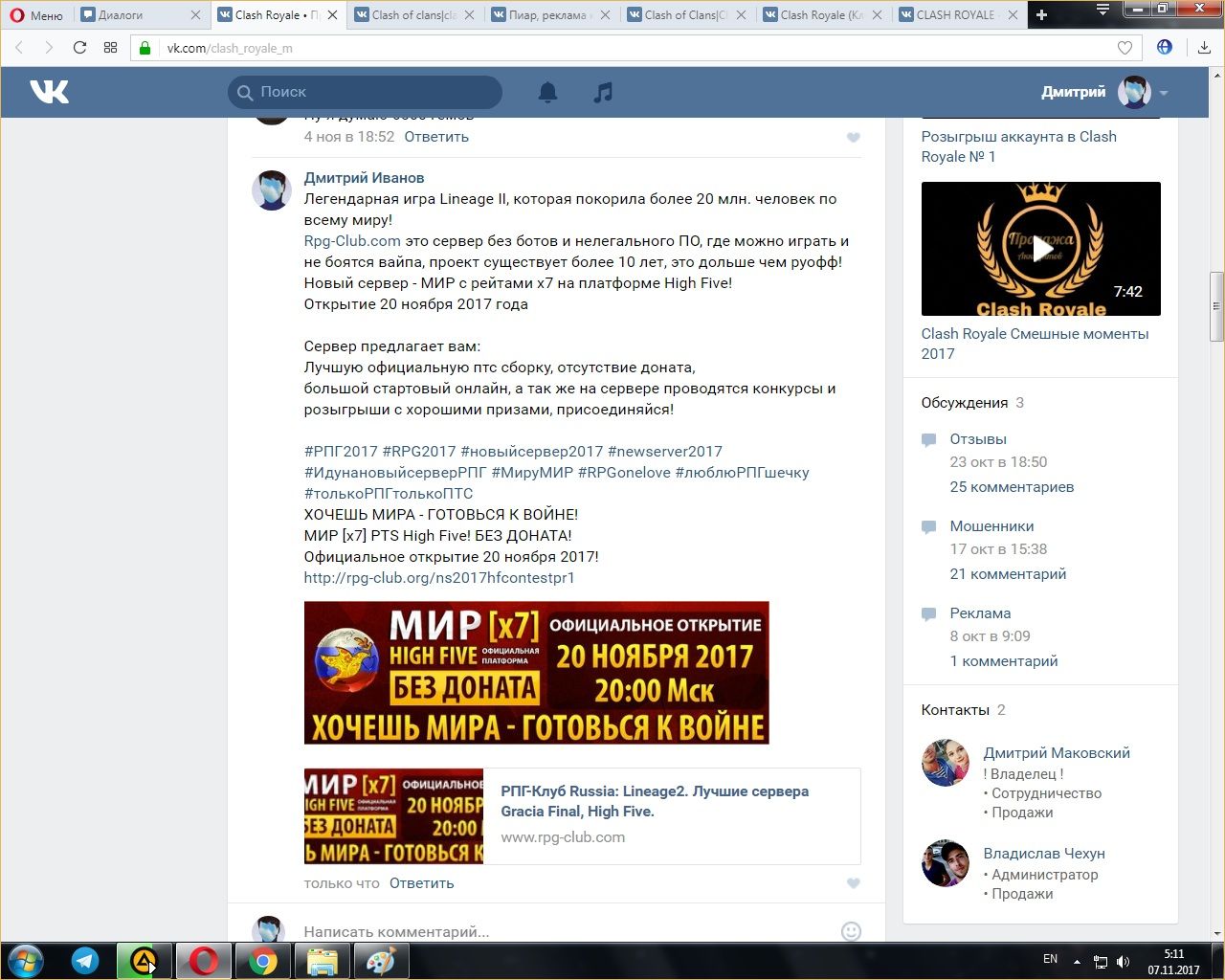The height and width of the screenshot is (980, 1225).
Task: Open Дмитрий profile avatar in header
Action: (x=1135, y=92)
